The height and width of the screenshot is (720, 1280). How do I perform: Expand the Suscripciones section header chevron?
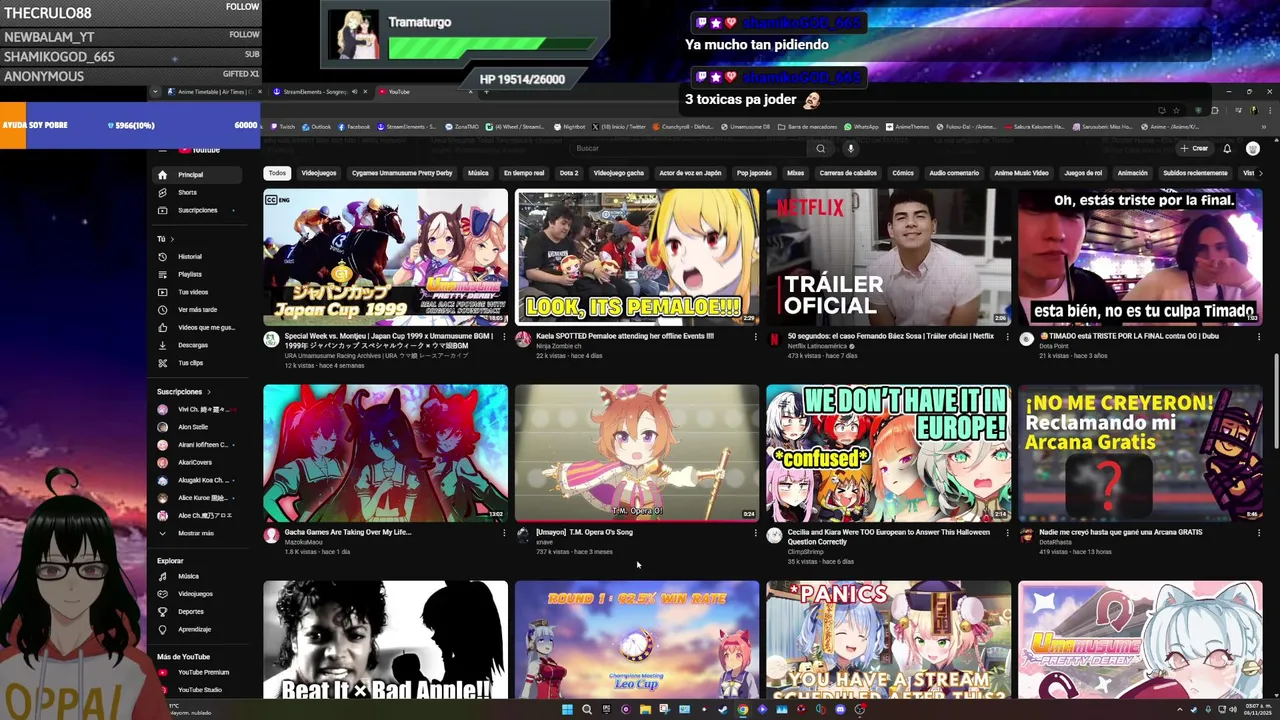click(209, 392)
